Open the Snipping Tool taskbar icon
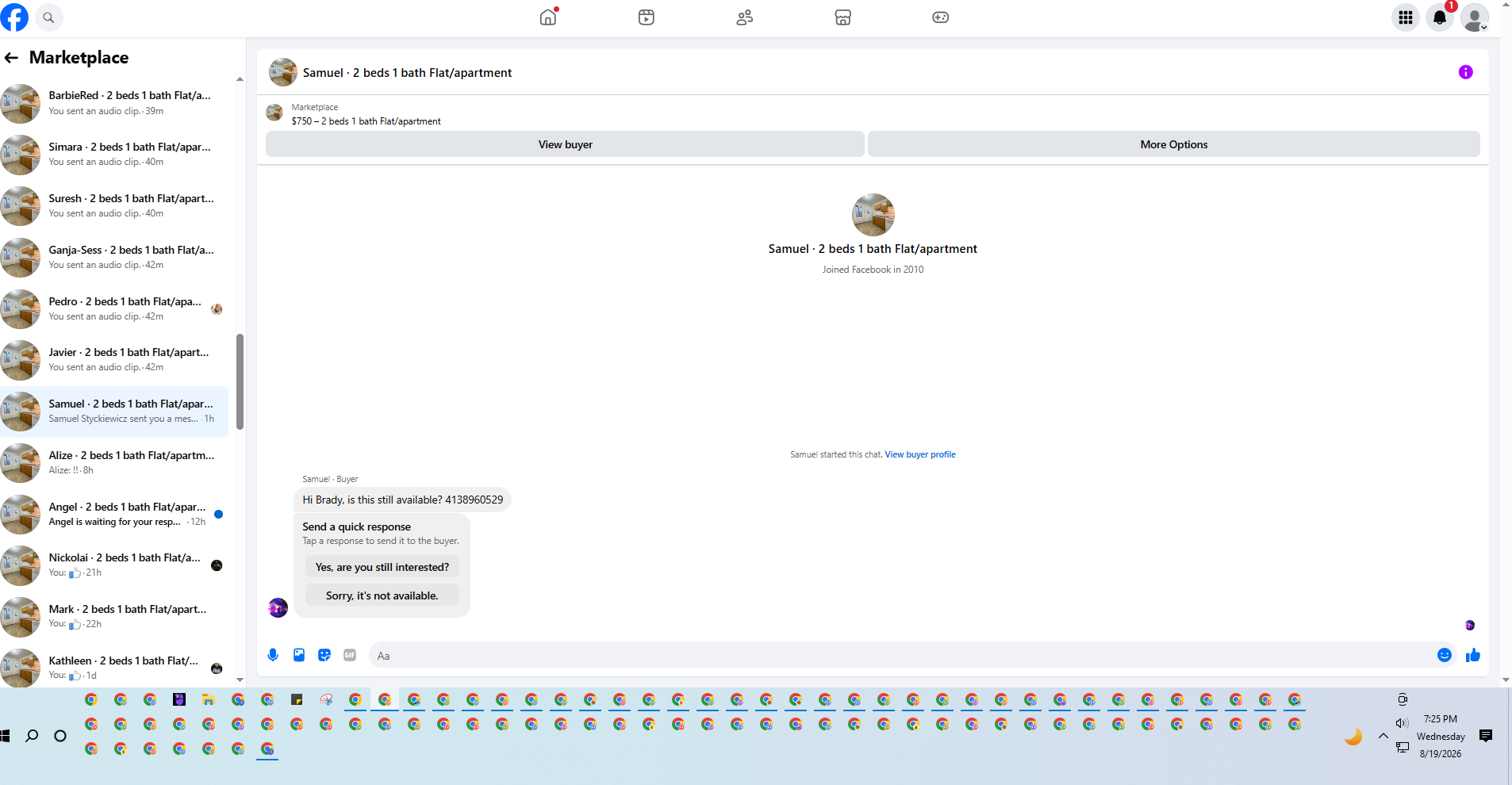 (x=326, y=699)
